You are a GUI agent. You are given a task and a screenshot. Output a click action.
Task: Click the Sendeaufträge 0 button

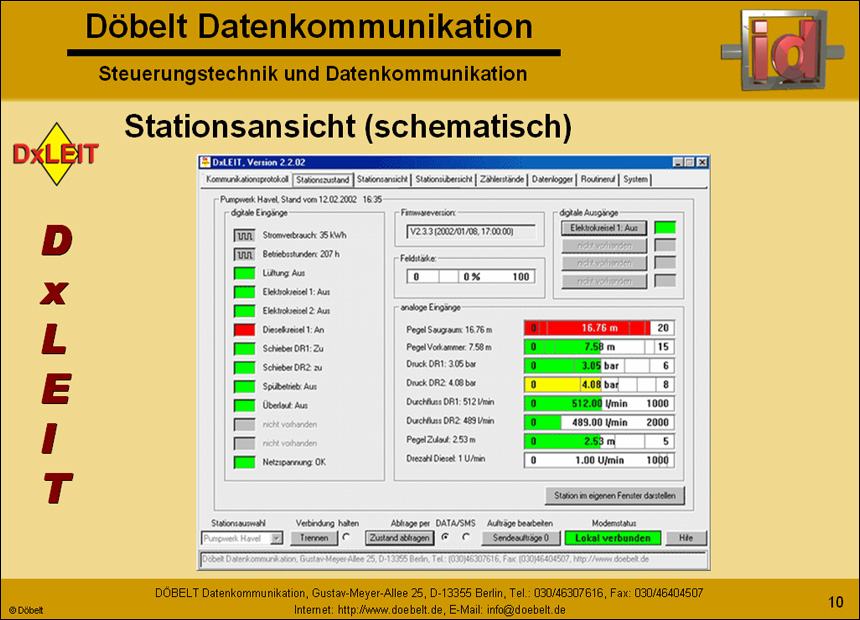point(521,538)
